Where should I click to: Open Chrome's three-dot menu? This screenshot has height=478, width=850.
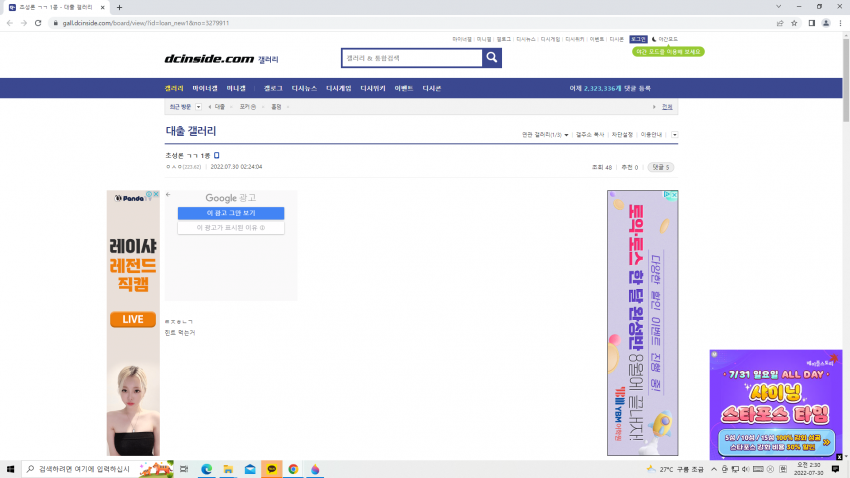click(840, 23)
